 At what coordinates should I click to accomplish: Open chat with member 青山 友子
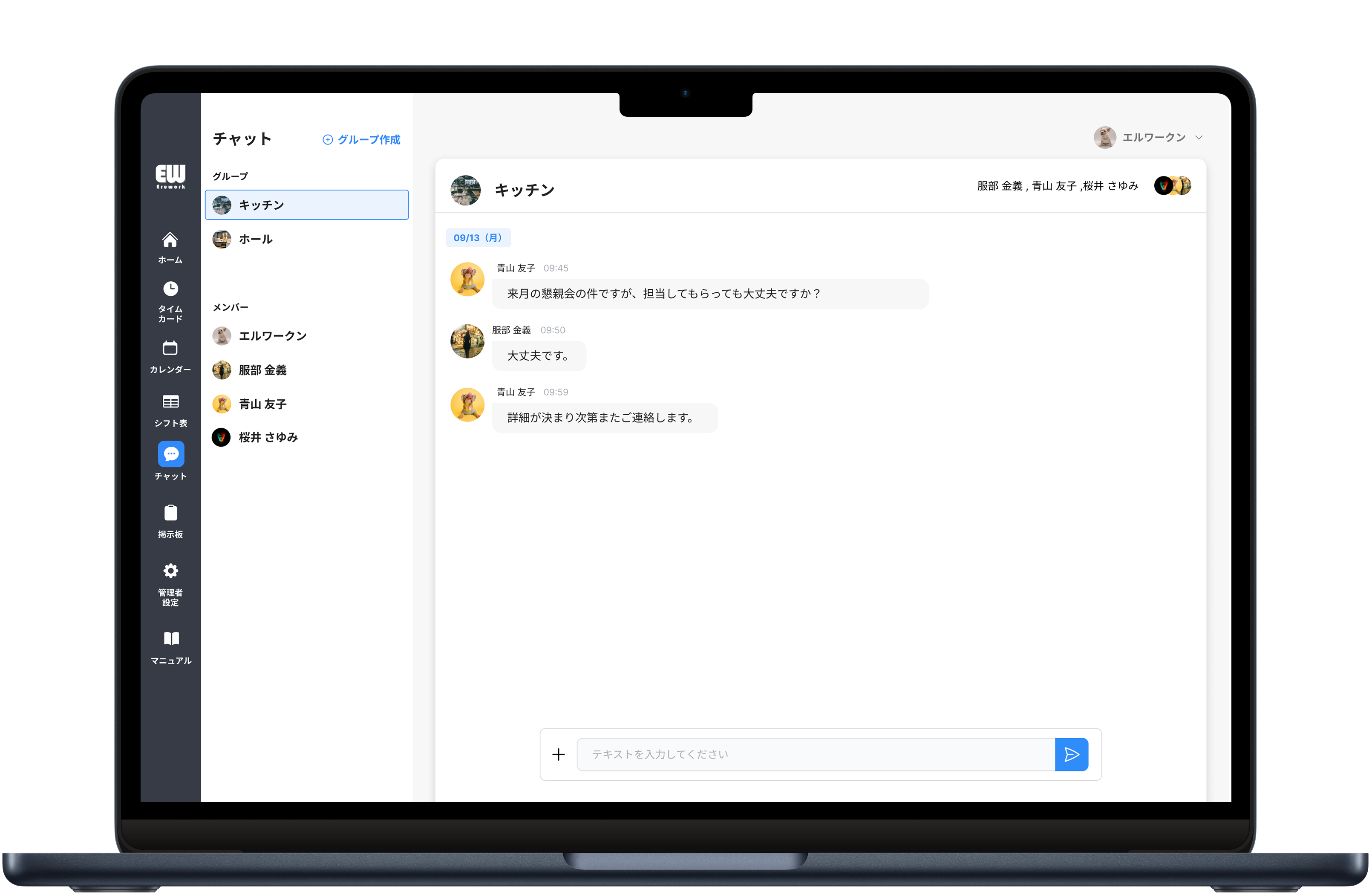pyautogui.click(x=262, y=404)
